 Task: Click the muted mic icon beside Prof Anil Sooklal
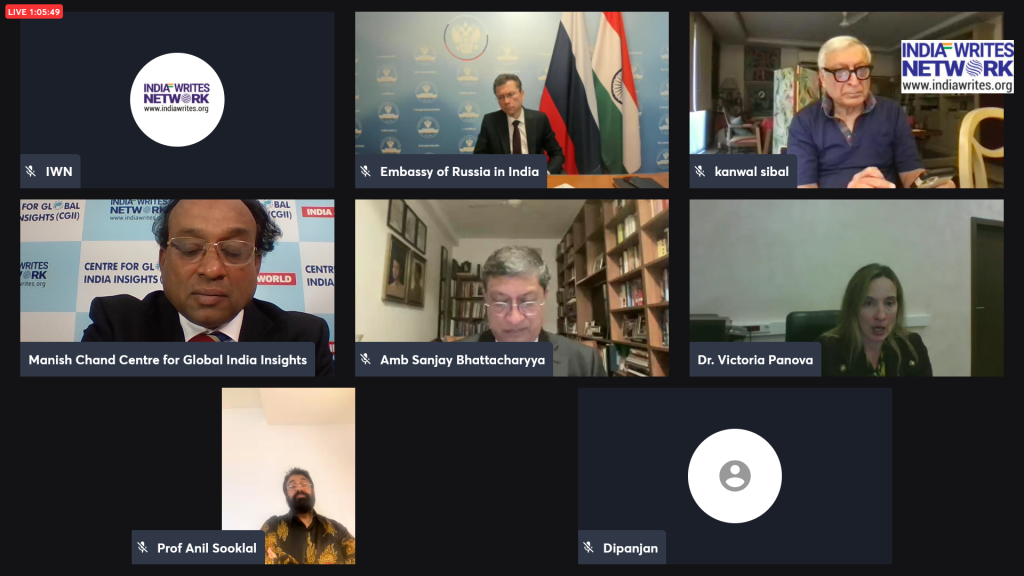click(x=142, y=547)
